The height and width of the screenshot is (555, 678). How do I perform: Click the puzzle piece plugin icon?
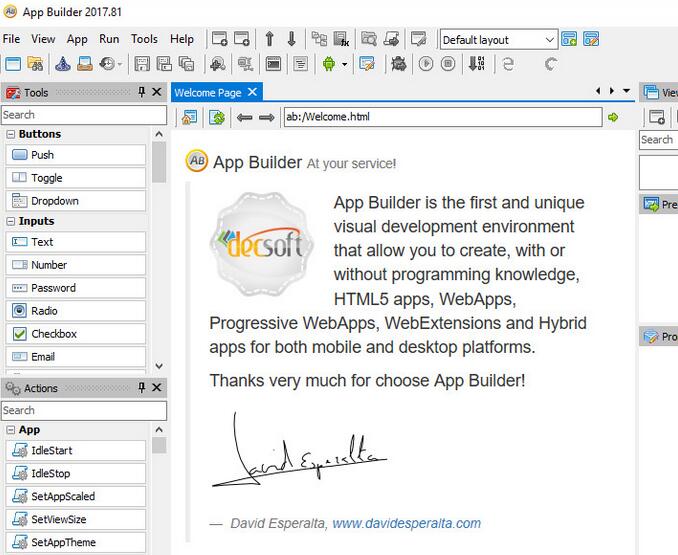click(x=217, y=64)
